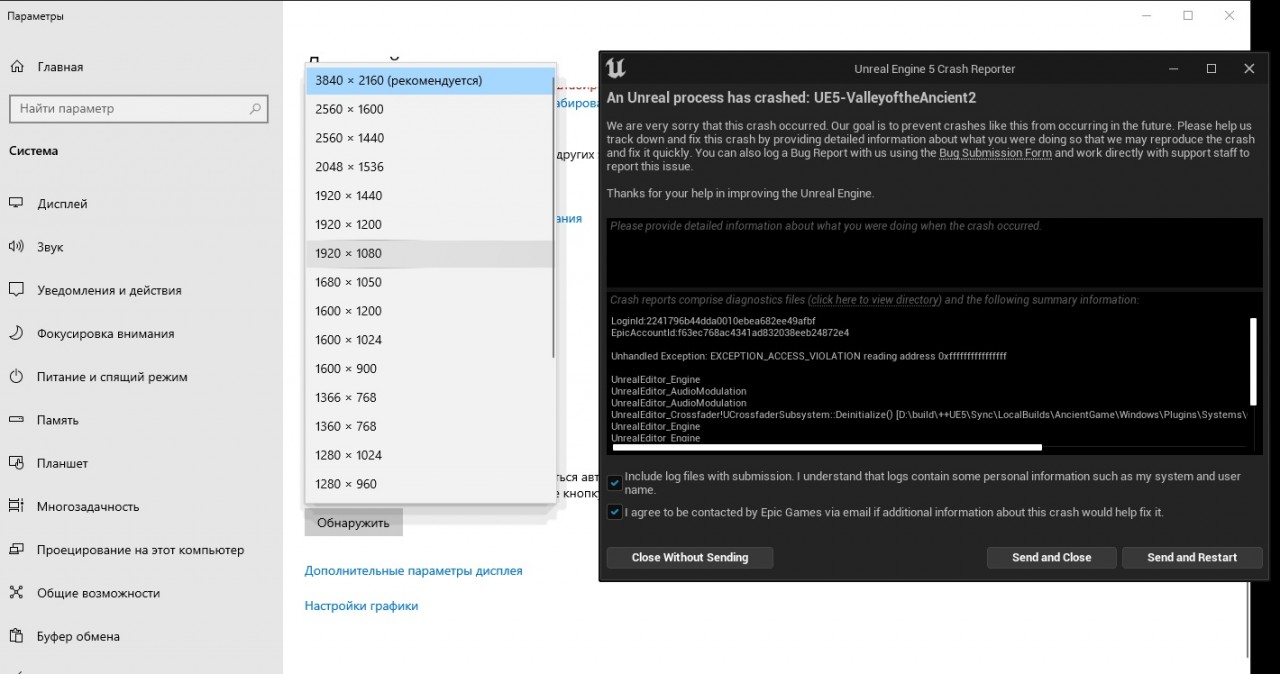This screenshot has width=1280, height=674.
Task: Select the 2048 × 1536 resolution
Action: pos(430,167)
